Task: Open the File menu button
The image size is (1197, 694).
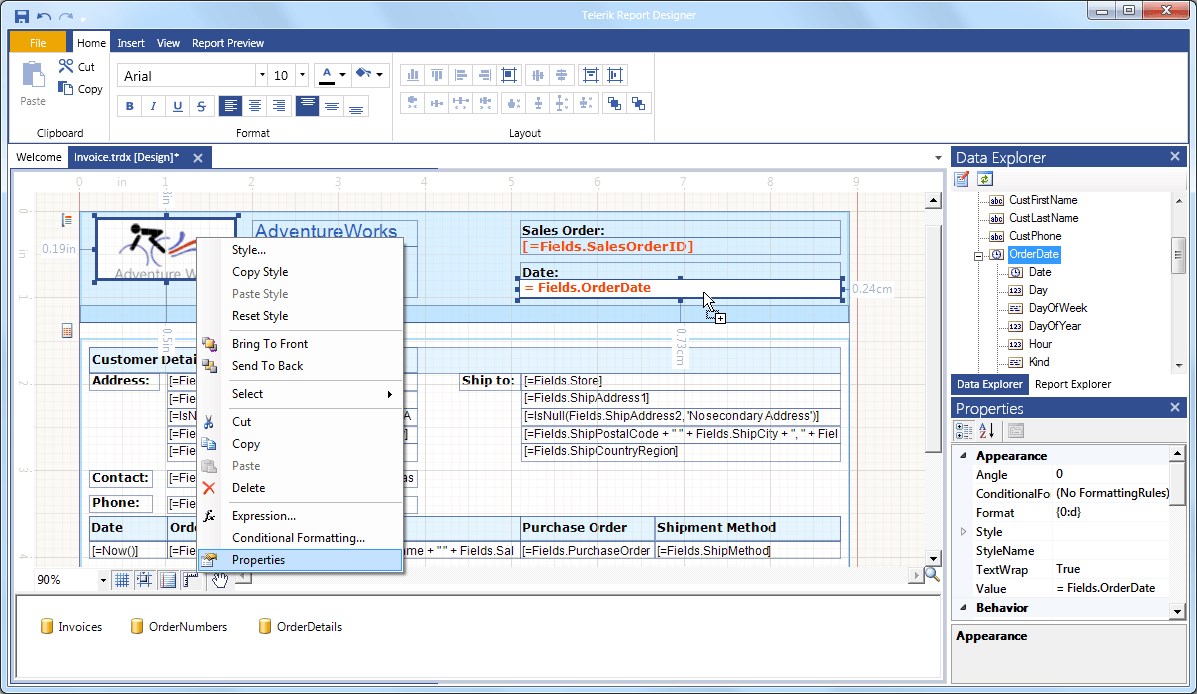Action: pos(38,43)
